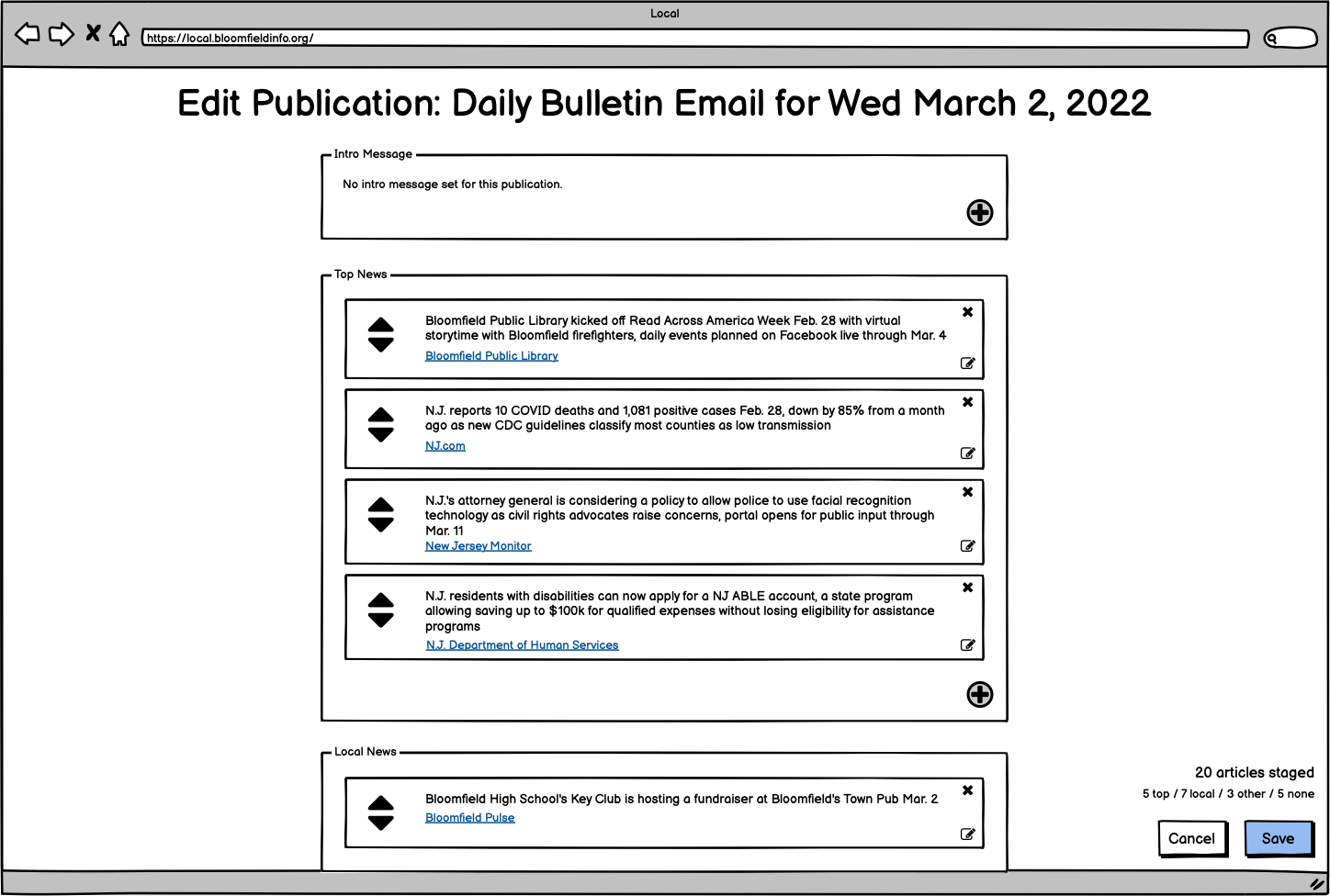Move facial recognition article up
The height and width of the screenshot is (896, 1330).
380,505
